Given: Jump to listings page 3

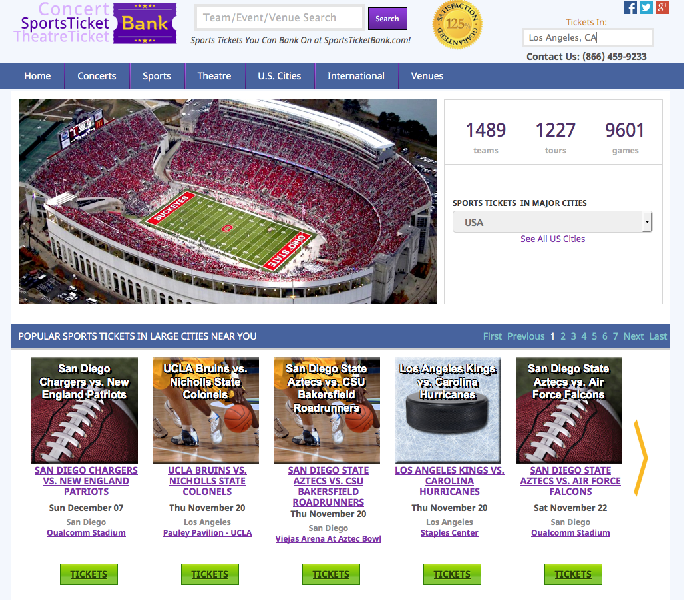Looking at the screenshot, I should coord(573,336).
